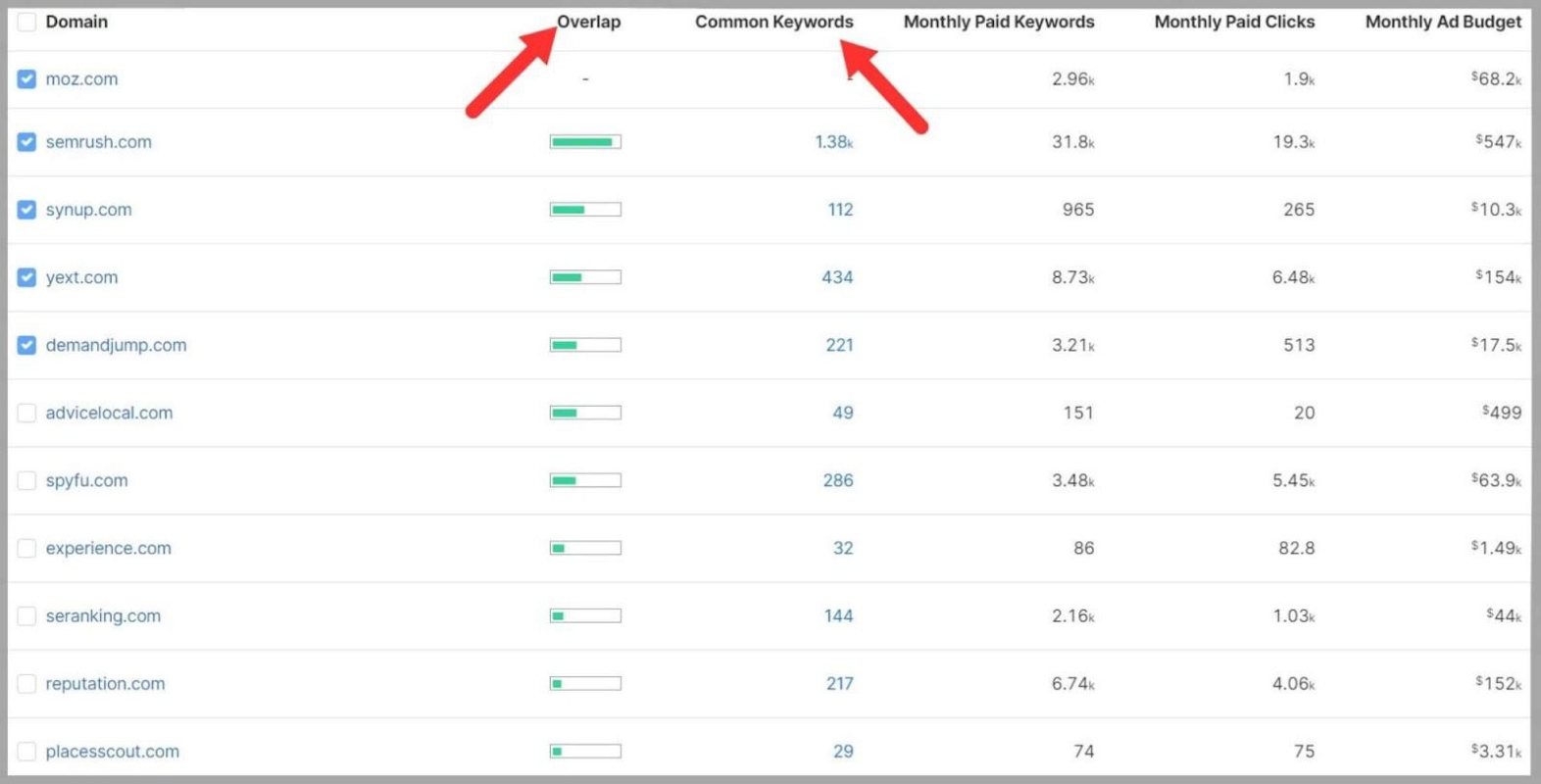Click the overlap bar for advicelocal.com

[x=585, y=413]
